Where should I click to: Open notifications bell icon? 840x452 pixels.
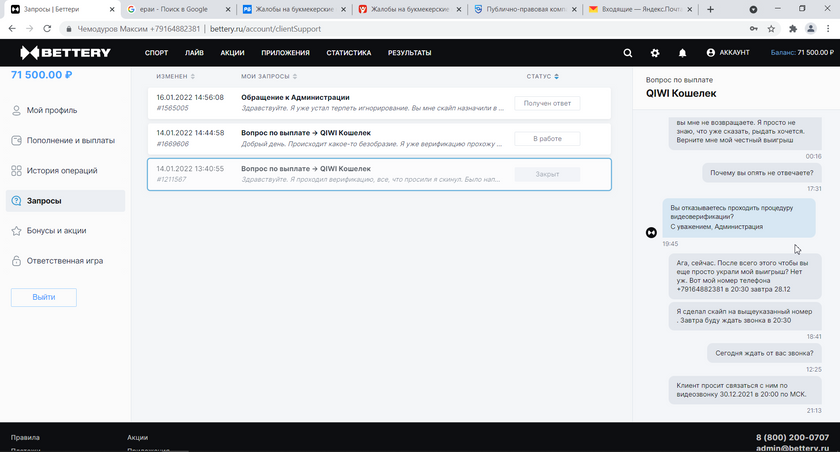[x=682, y=53]
